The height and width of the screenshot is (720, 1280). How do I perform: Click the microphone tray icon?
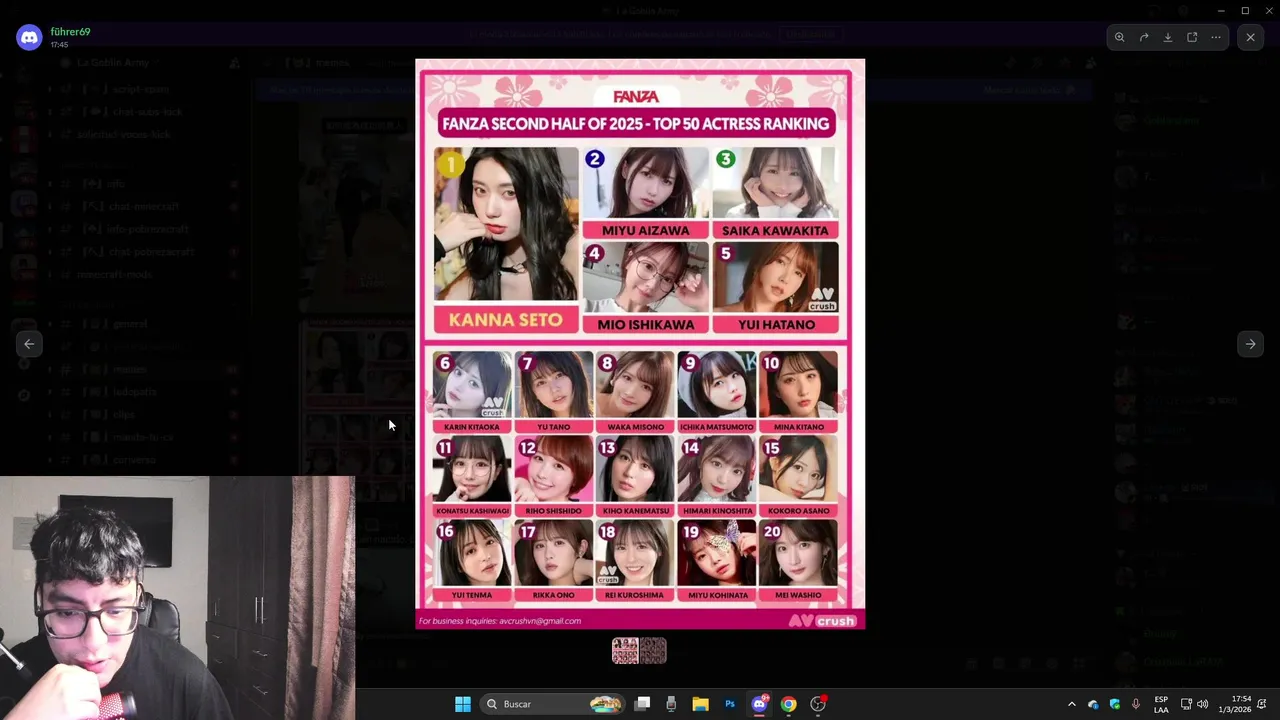(1136, 704)
